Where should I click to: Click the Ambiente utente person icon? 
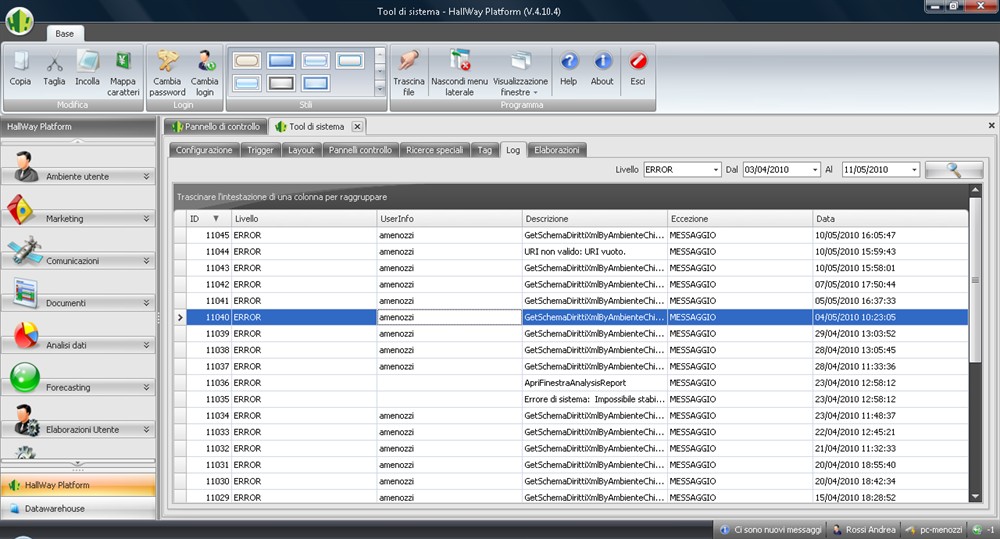[x=26, y=166]
